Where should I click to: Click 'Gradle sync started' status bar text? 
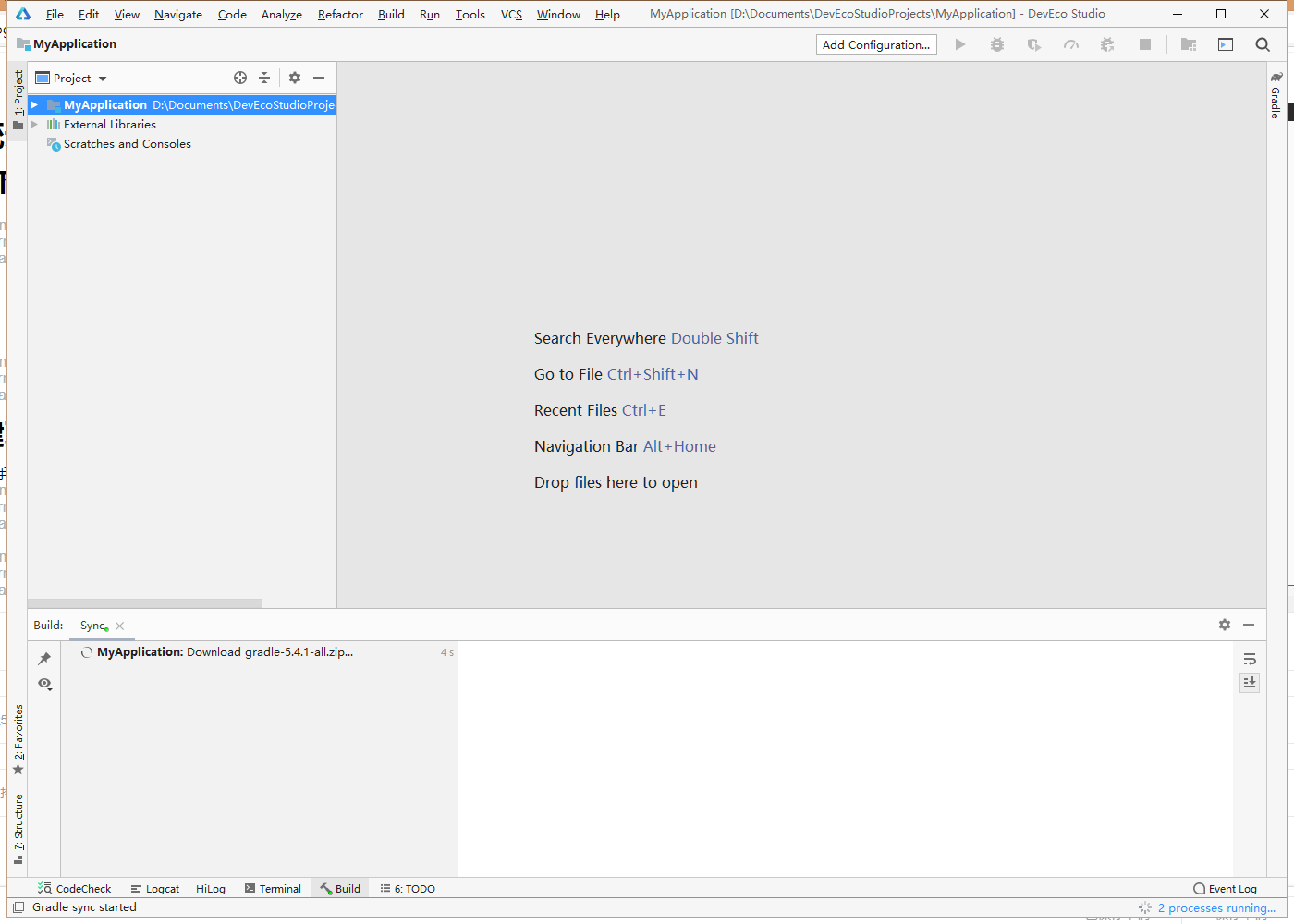point(84,907)
